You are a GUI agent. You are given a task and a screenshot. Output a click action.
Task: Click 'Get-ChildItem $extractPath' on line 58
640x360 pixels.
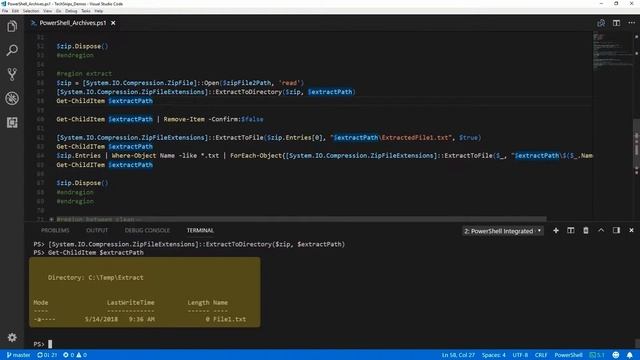(x=104, y=101)
